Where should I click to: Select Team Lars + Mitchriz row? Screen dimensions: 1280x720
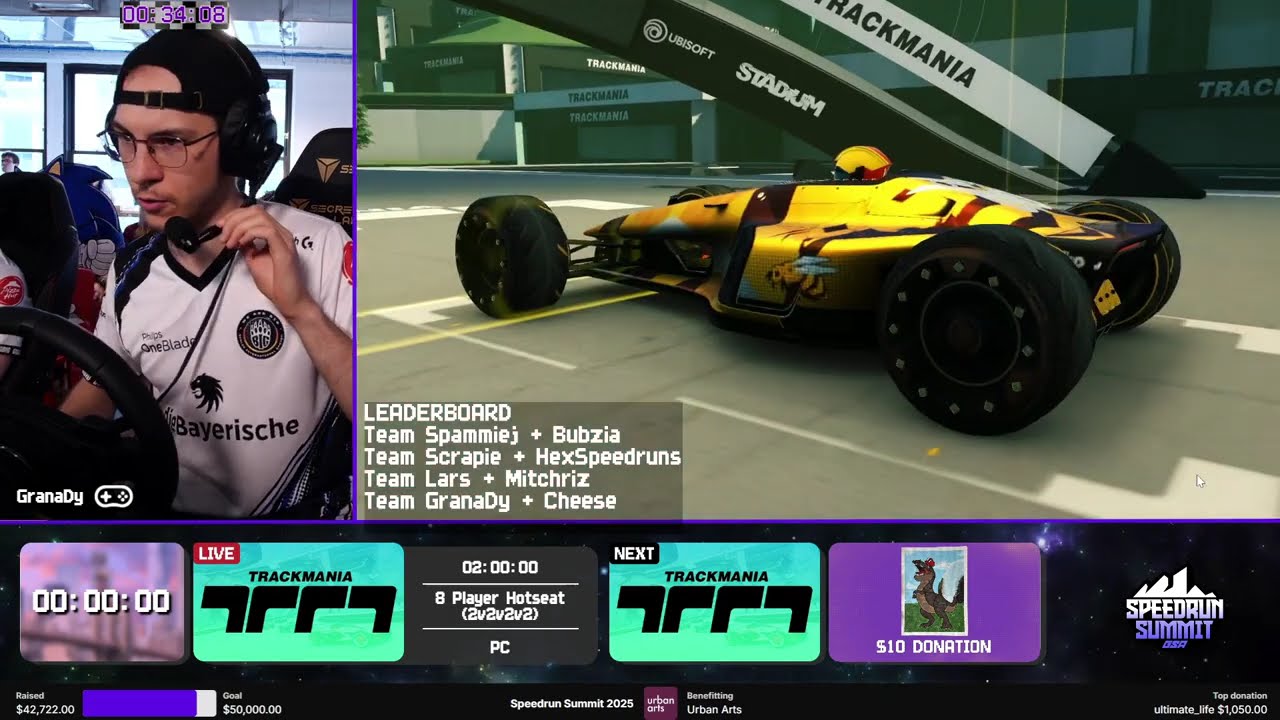pos(476,479)
